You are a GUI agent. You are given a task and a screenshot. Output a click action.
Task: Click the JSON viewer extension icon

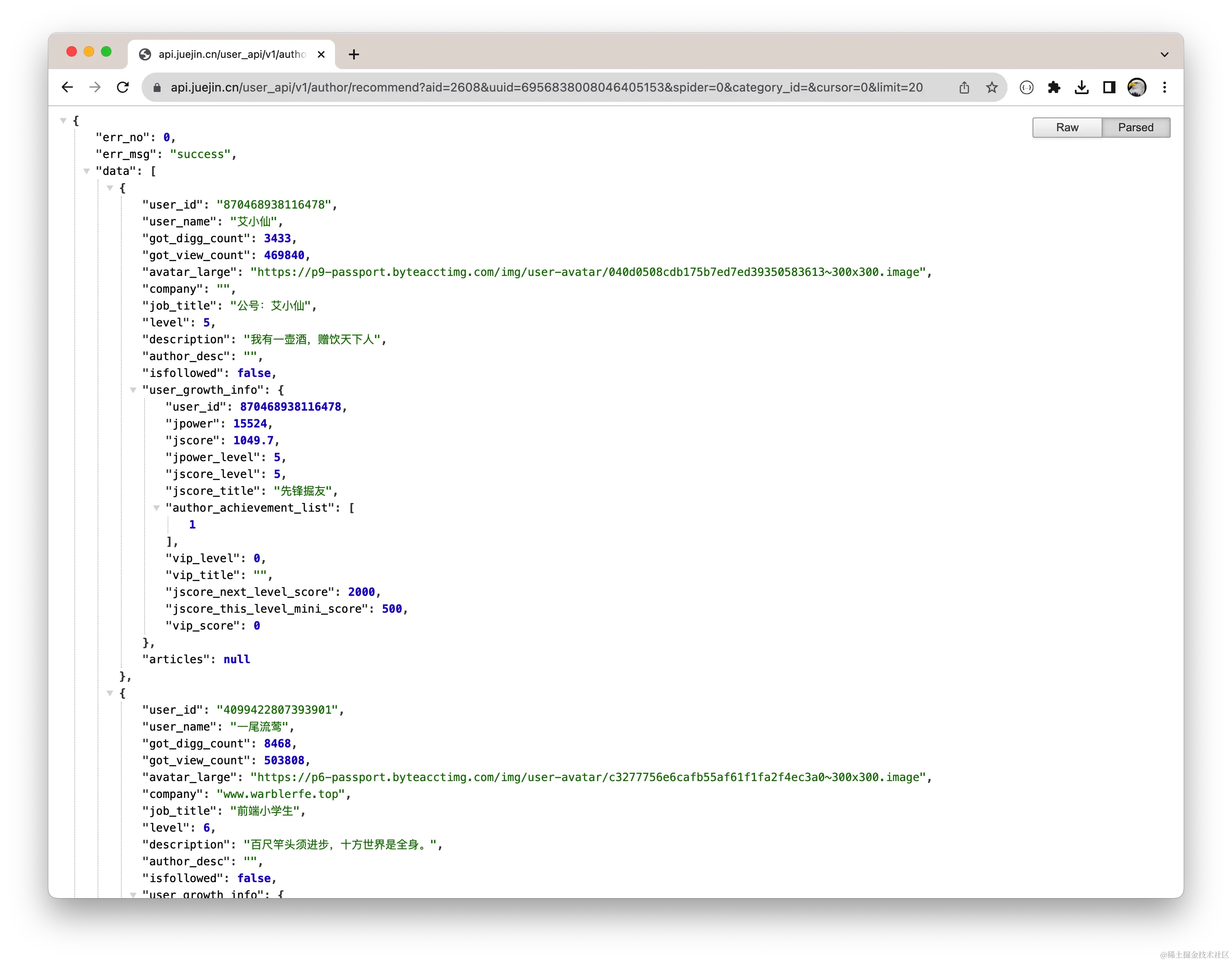1026,88
